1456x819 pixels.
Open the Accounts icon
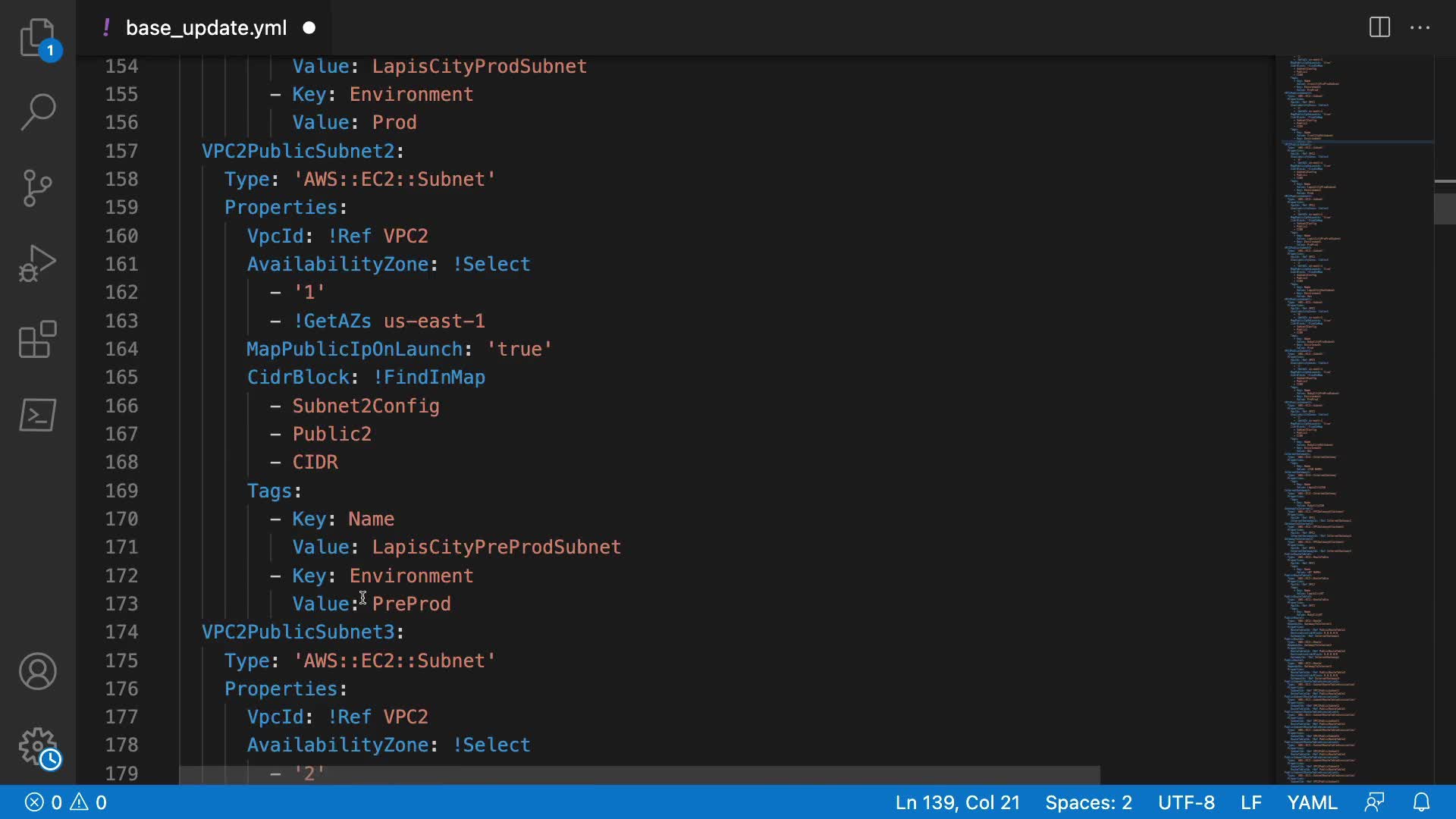pyautogui.click(x=37, y=672)
